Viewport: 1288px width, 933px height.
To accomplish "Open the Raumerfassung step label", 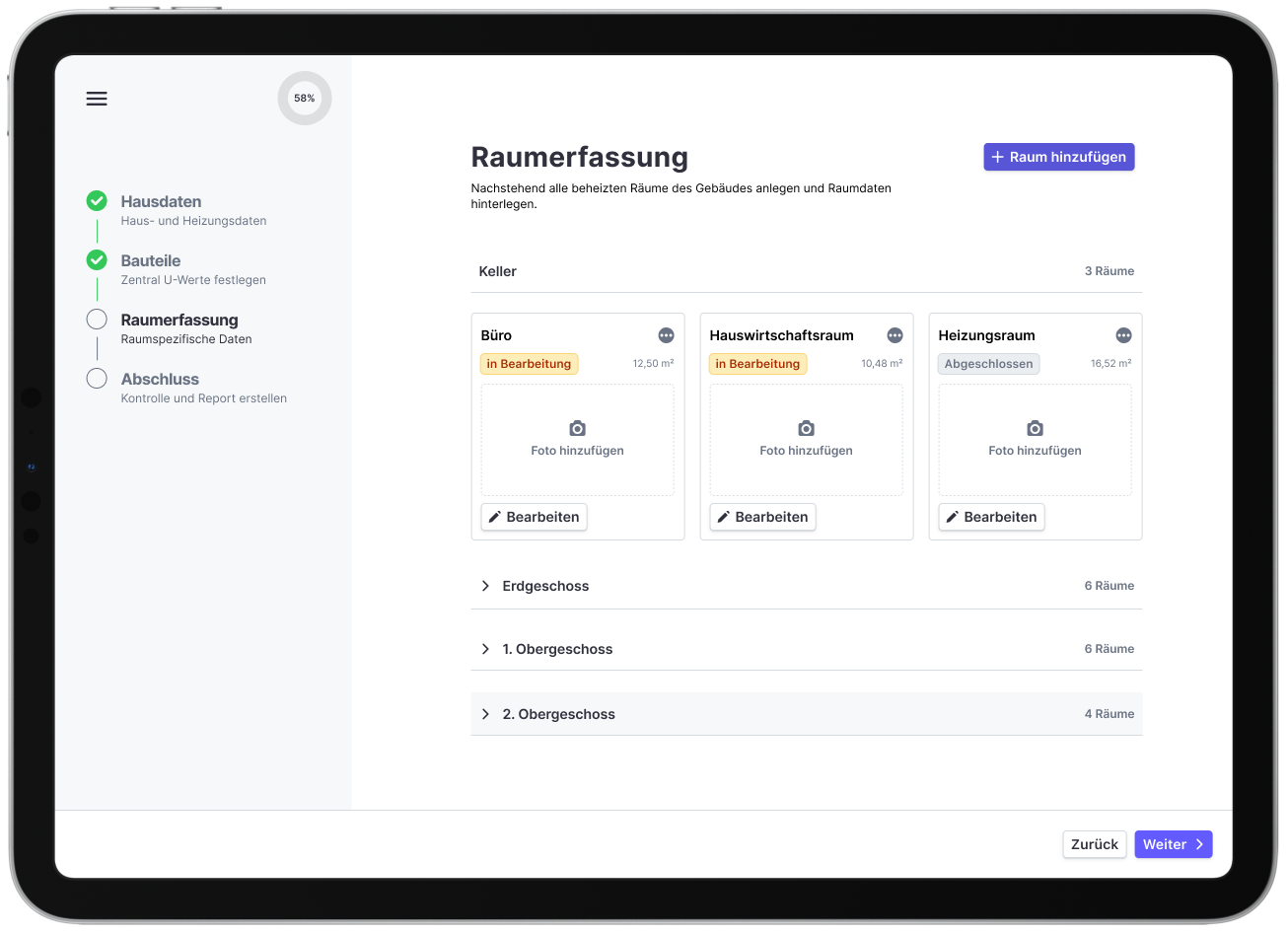I will pyautogui.click(x=179, y=320).
